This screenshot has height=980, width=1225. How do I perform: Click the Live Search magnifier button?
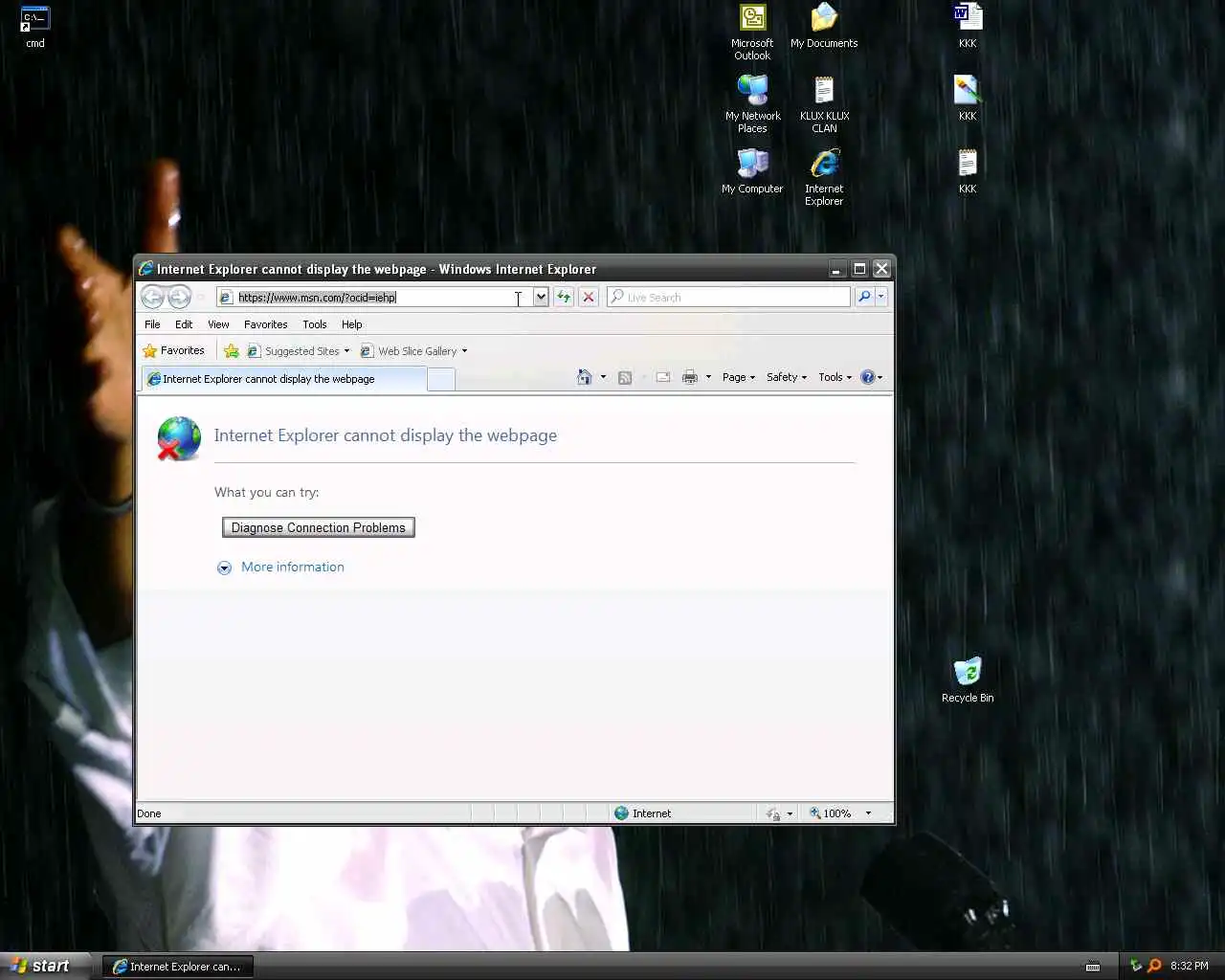click(x=864, y=297)
